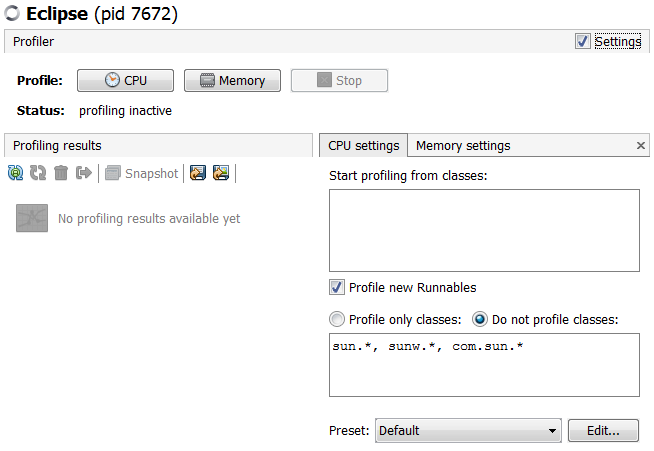
Task: Start Memory profiling
Action: [x=232, y=81]
